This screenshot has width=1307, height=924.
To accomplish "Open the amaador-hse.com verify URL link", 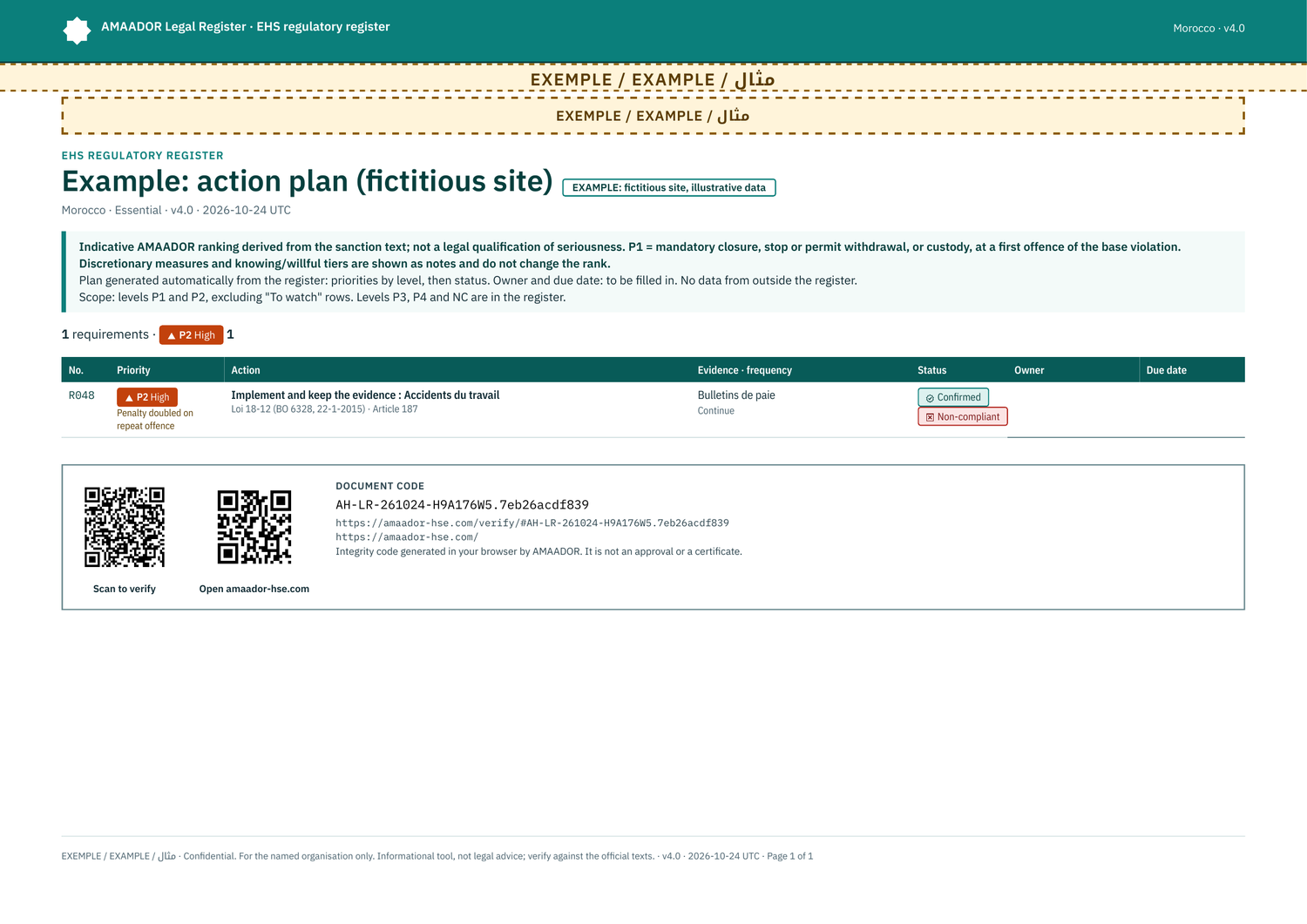I will pos(532,523).
